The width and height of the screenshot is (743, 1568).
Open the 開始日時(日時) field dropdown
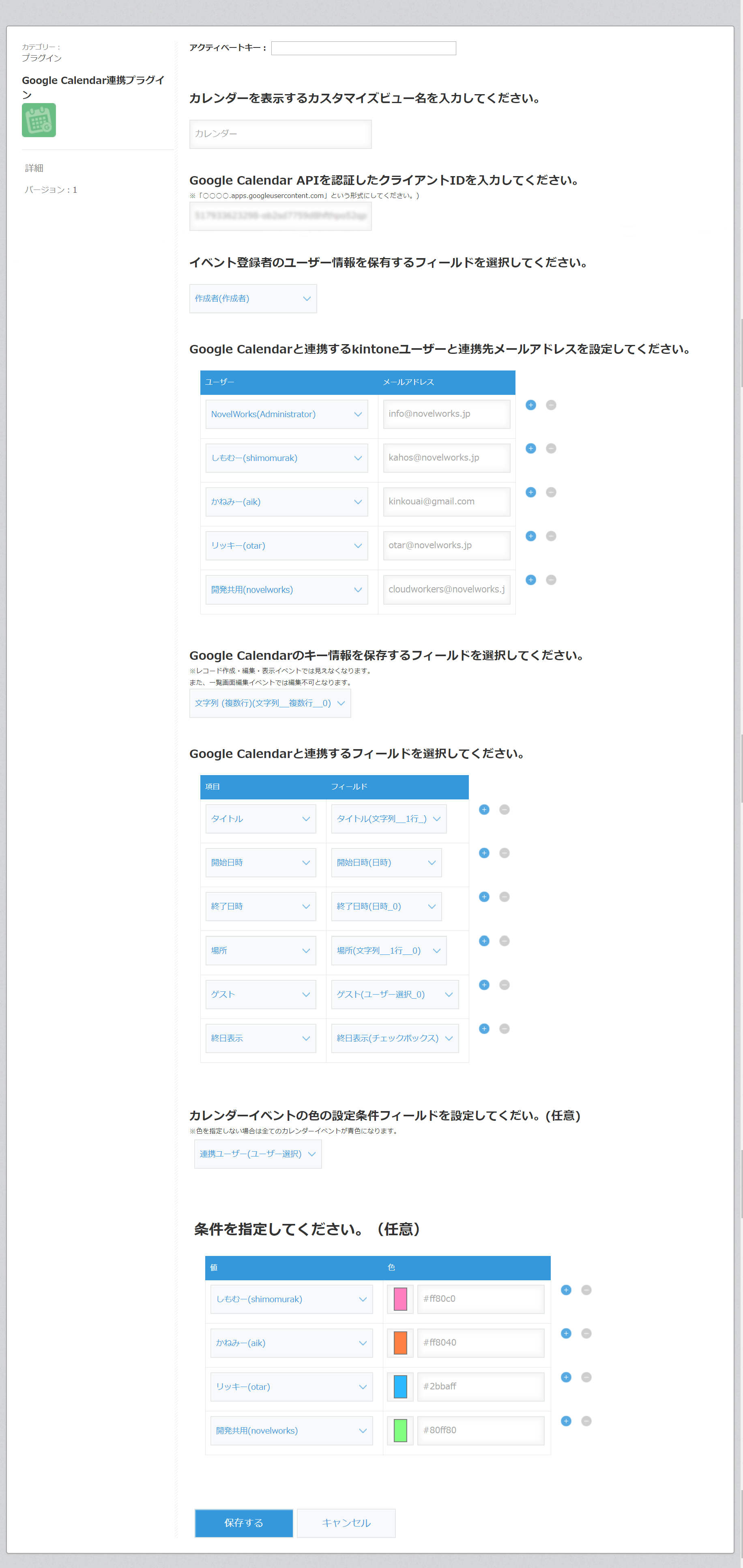pos(386,863)
